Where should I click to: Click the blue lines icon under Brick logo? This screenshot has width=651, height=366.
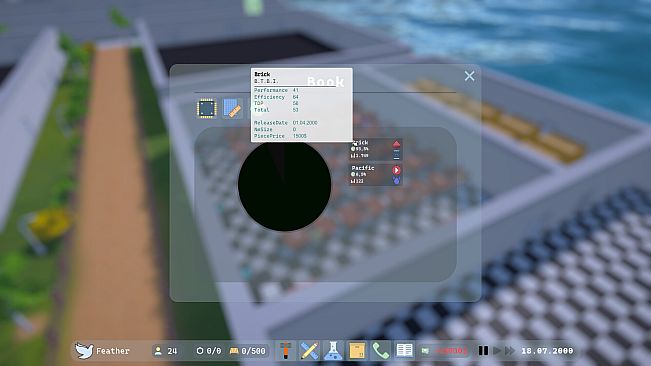click(x=396, y=155)
